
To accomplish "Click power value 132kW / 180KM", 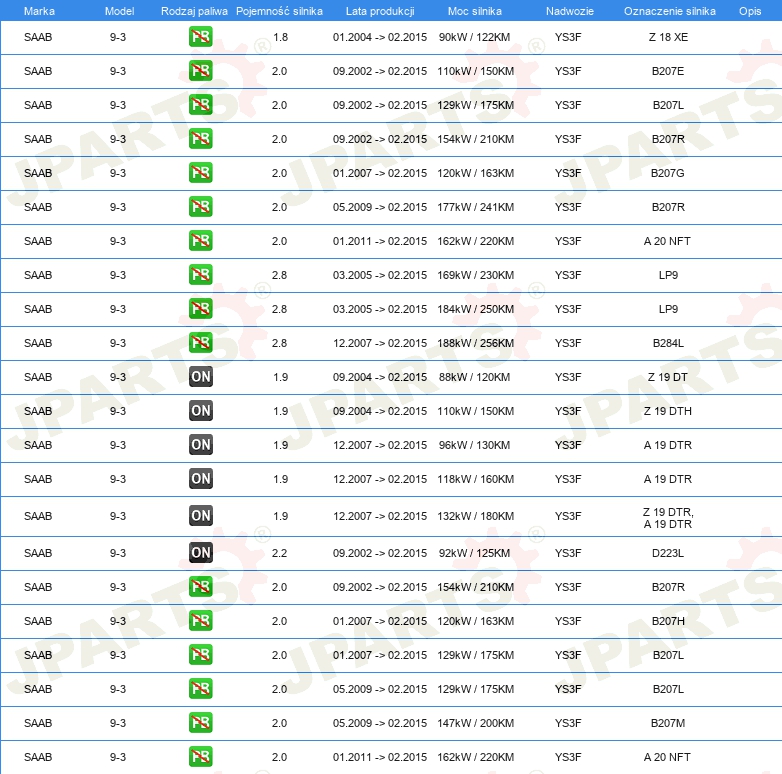I will click(475, 516).
